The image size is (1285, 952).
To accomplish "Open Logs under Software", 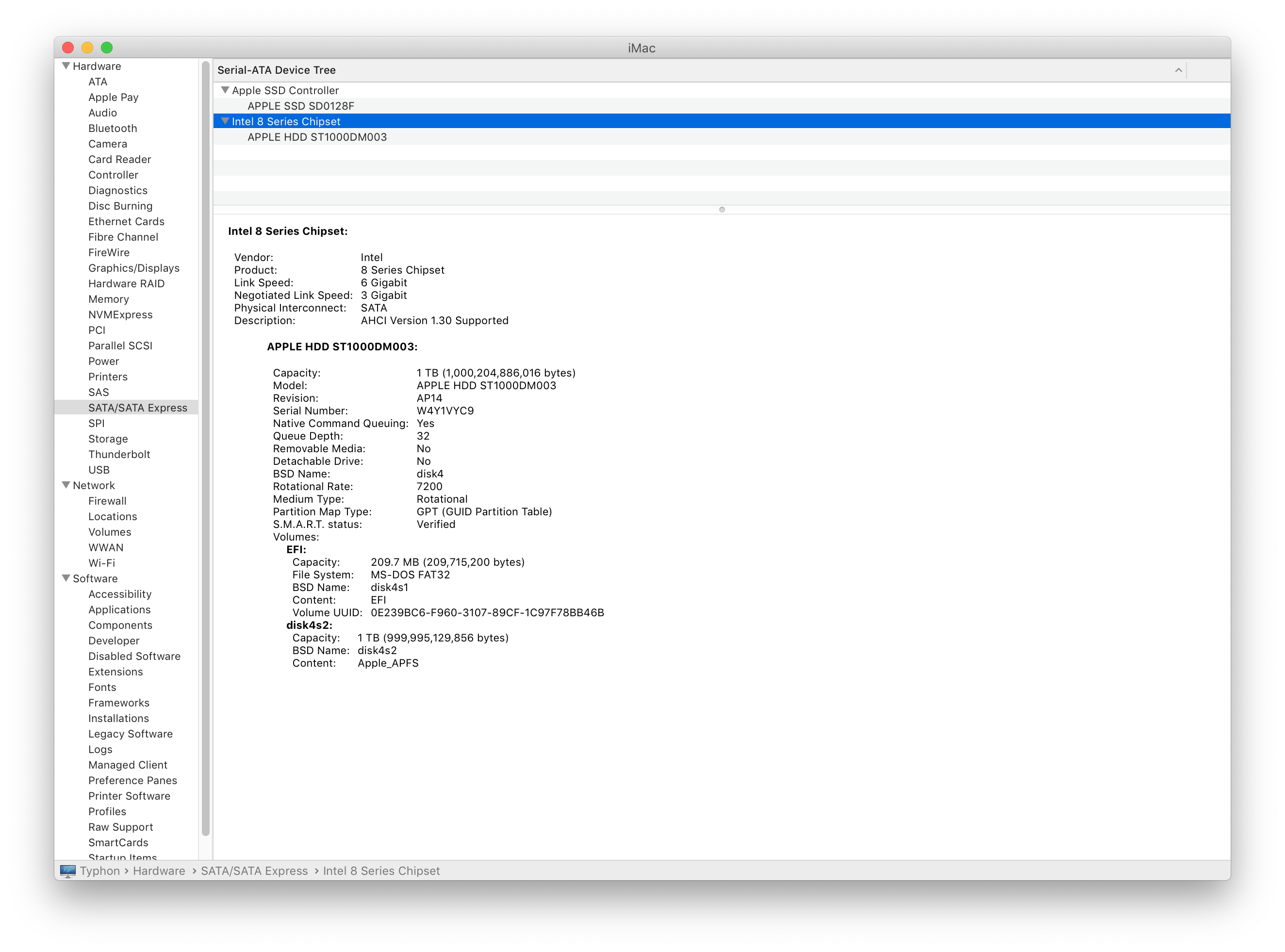I will click(100, 750).
